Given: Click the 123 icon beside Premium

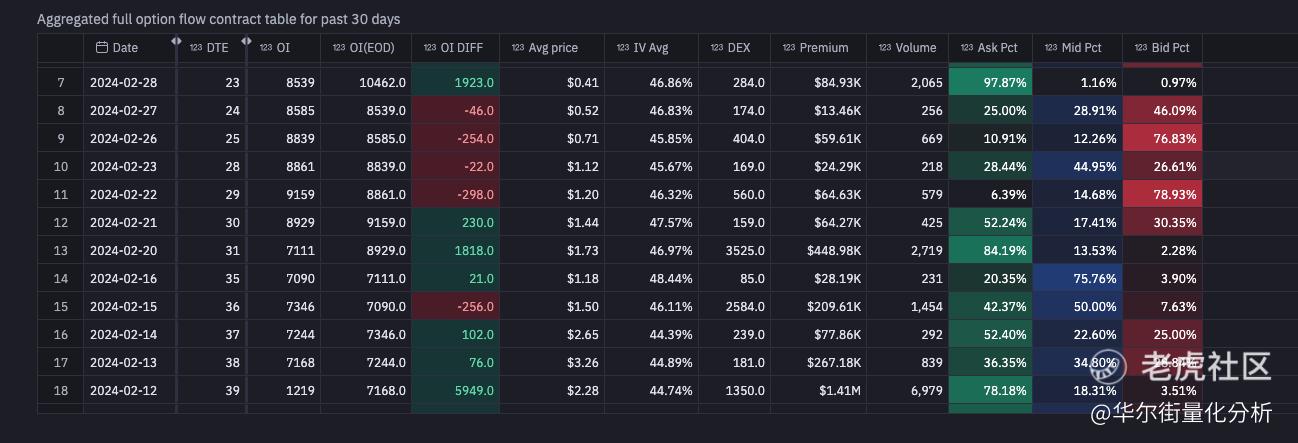Looking at the screenshot, I should (x=789, y=48).
